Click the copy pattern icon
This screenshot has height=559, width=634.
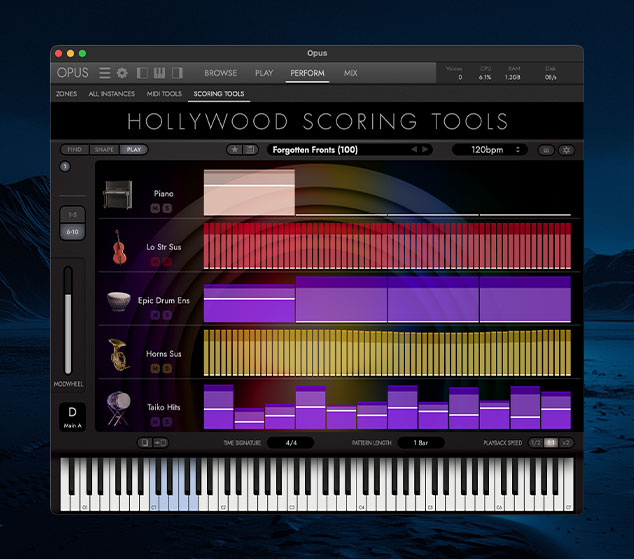(145, 443)
